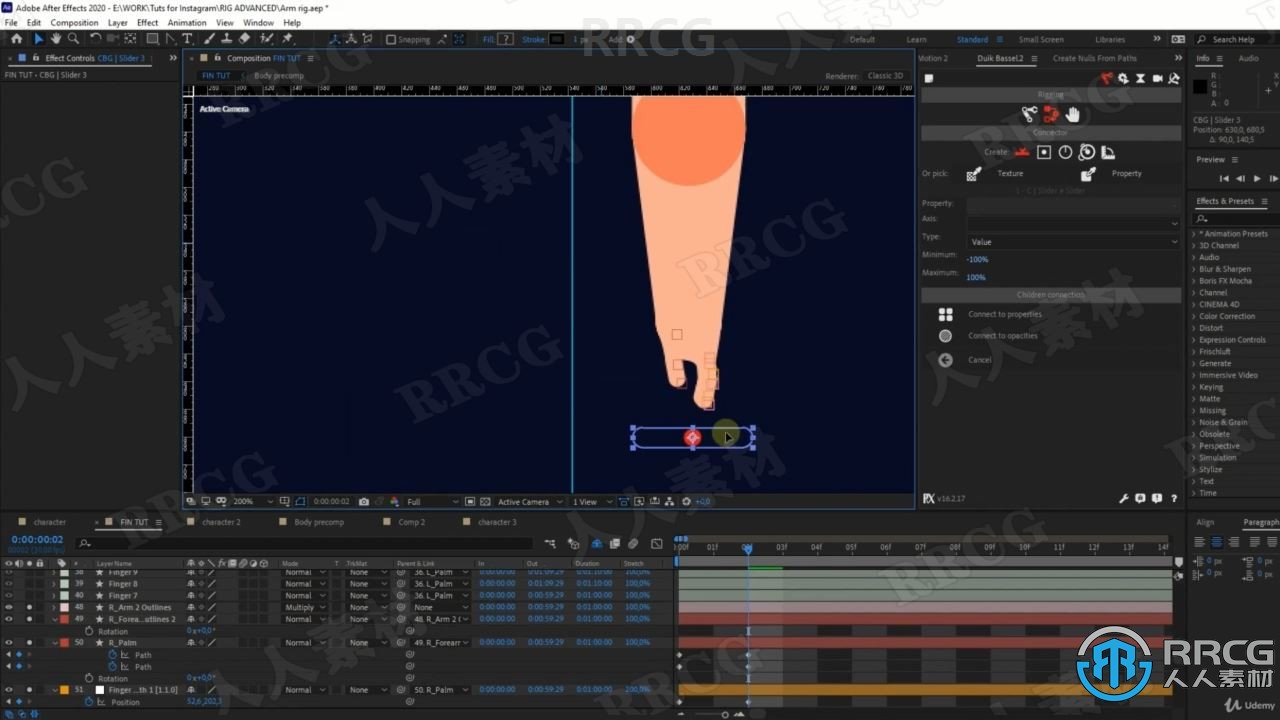Open the Duik notes icon

pyautogui.click(x=928, y=78)
